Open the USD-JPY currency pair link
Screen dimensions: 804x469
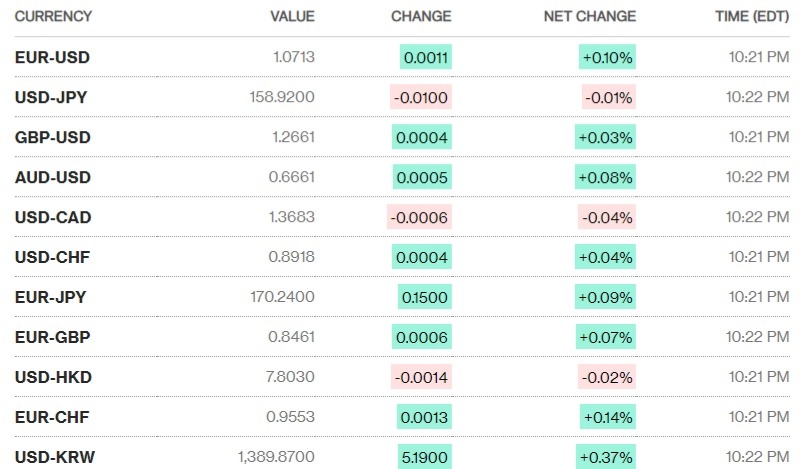point(52,97)
